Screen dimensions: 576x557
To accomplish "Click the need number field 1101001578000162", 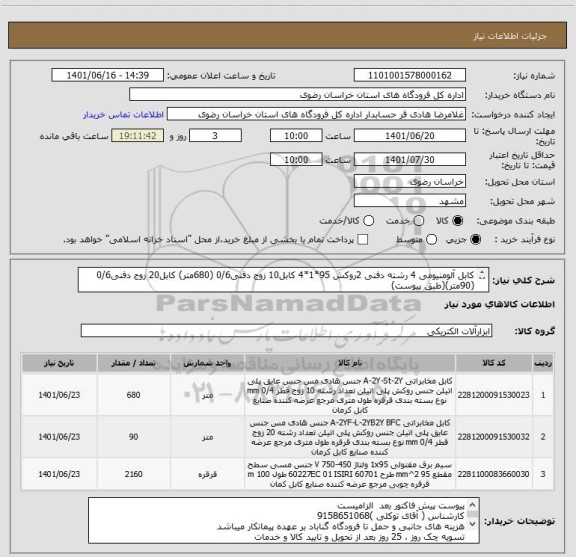I will [x=410, y=75].
